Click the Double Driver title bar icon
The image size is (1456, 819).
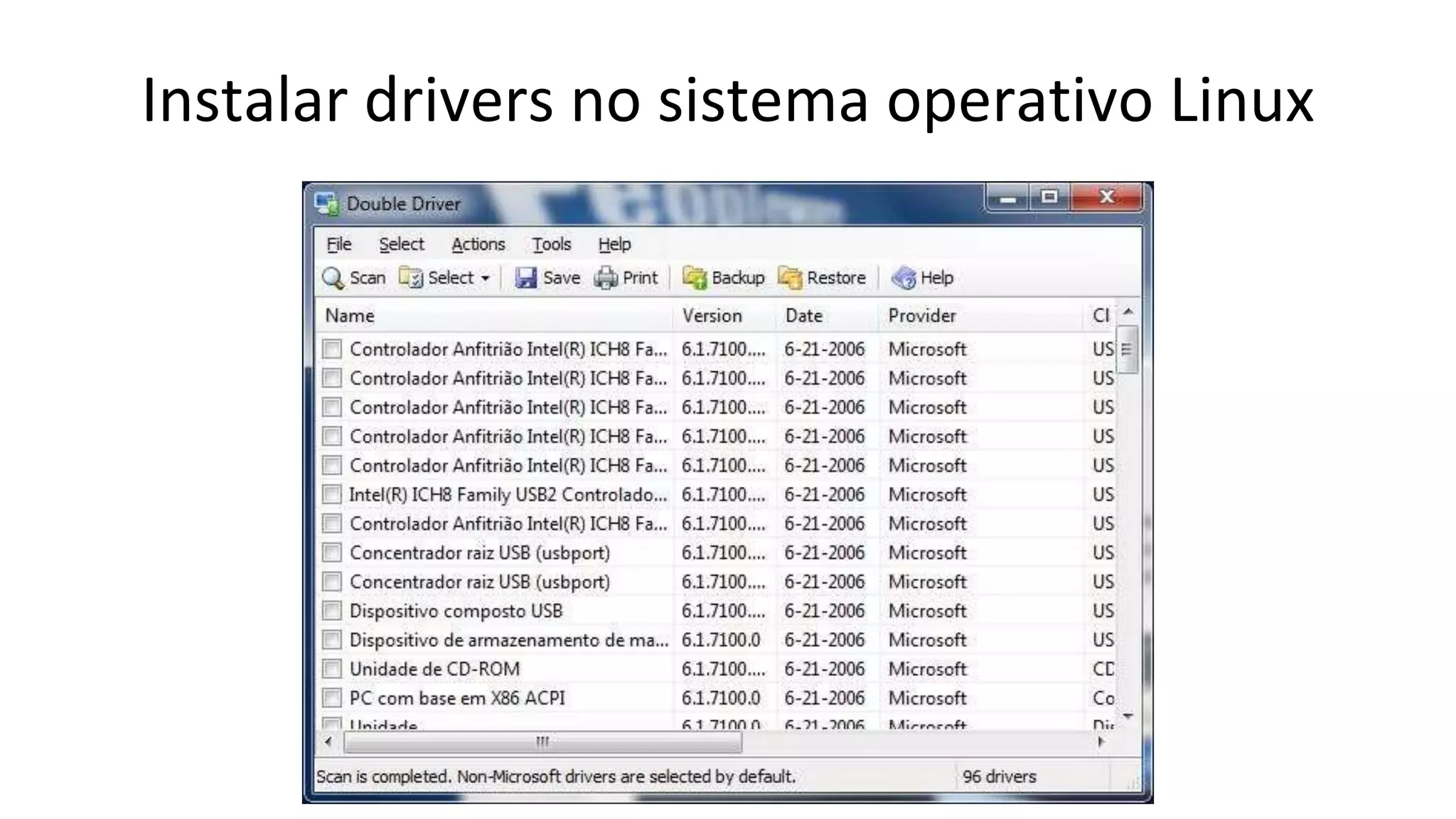pyautogui.click(x=327, y=204)
